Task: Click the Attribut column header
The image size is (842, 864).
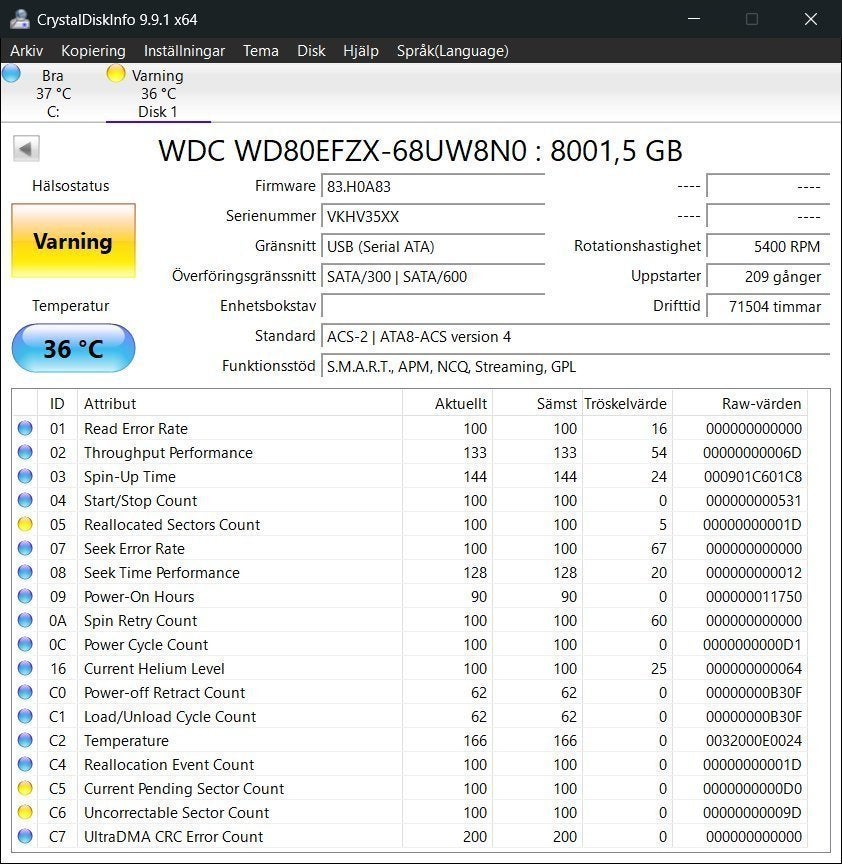Action: pyautogui.click(x=240, y=403)
